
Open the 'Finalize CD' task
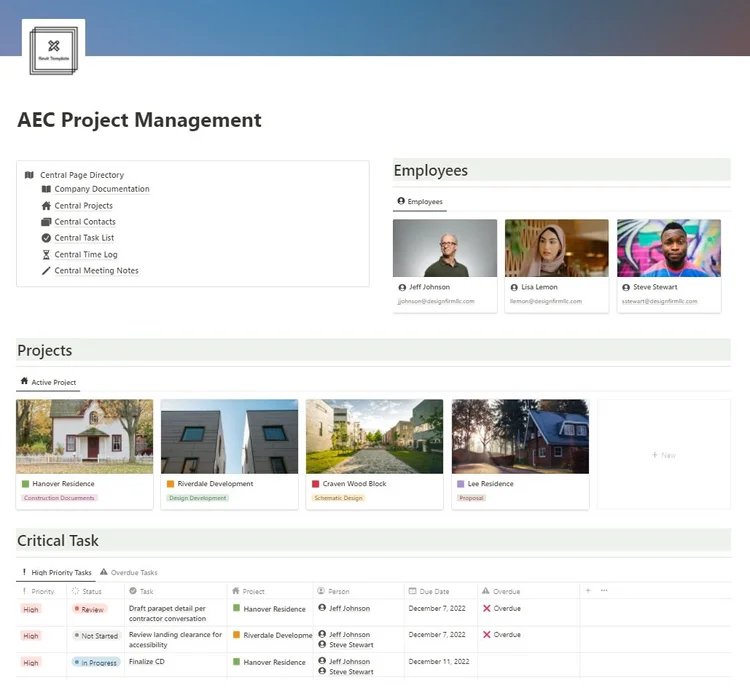tap(147, 662)
